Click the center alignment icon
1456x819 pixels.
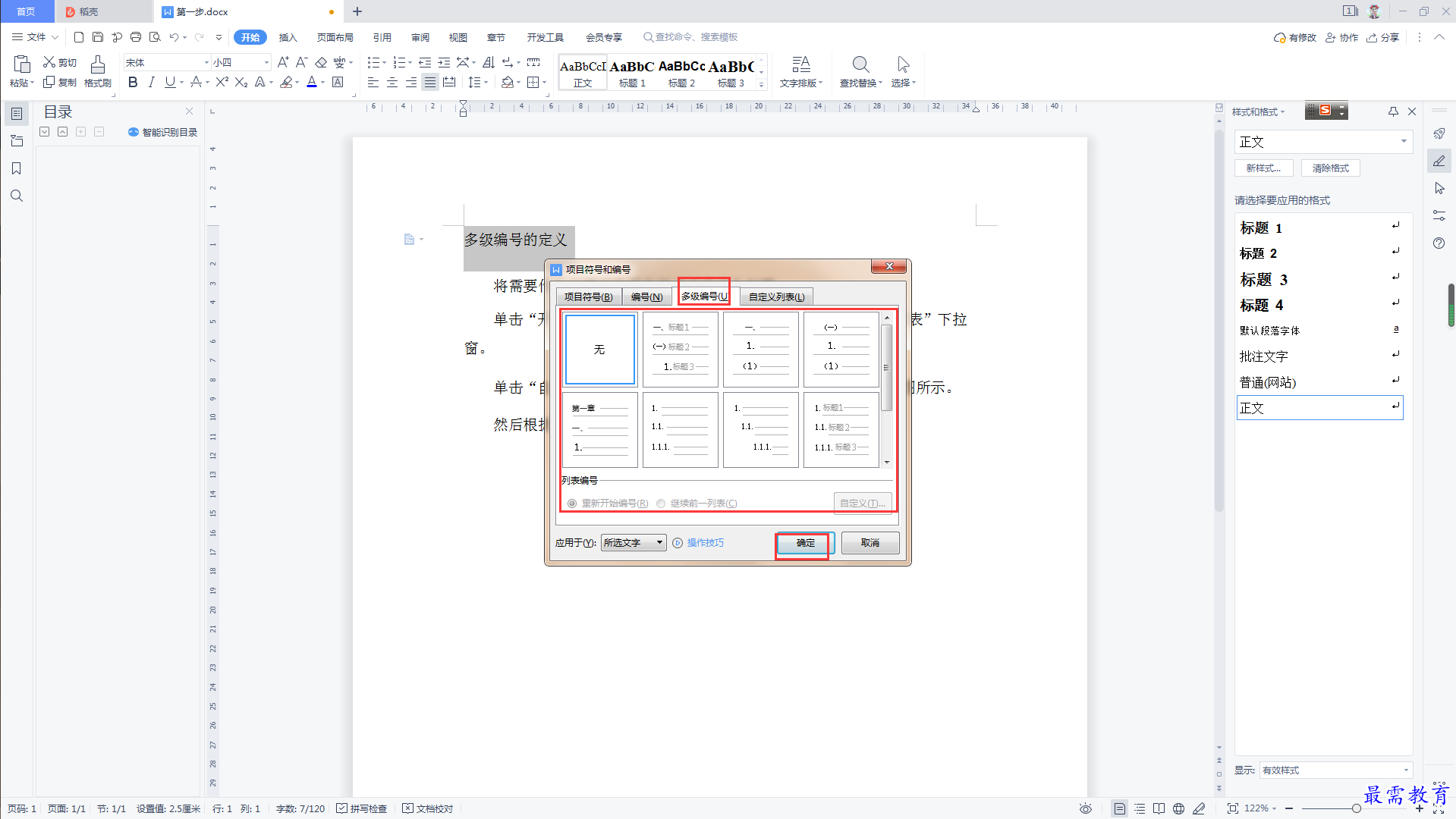[392, 82]
